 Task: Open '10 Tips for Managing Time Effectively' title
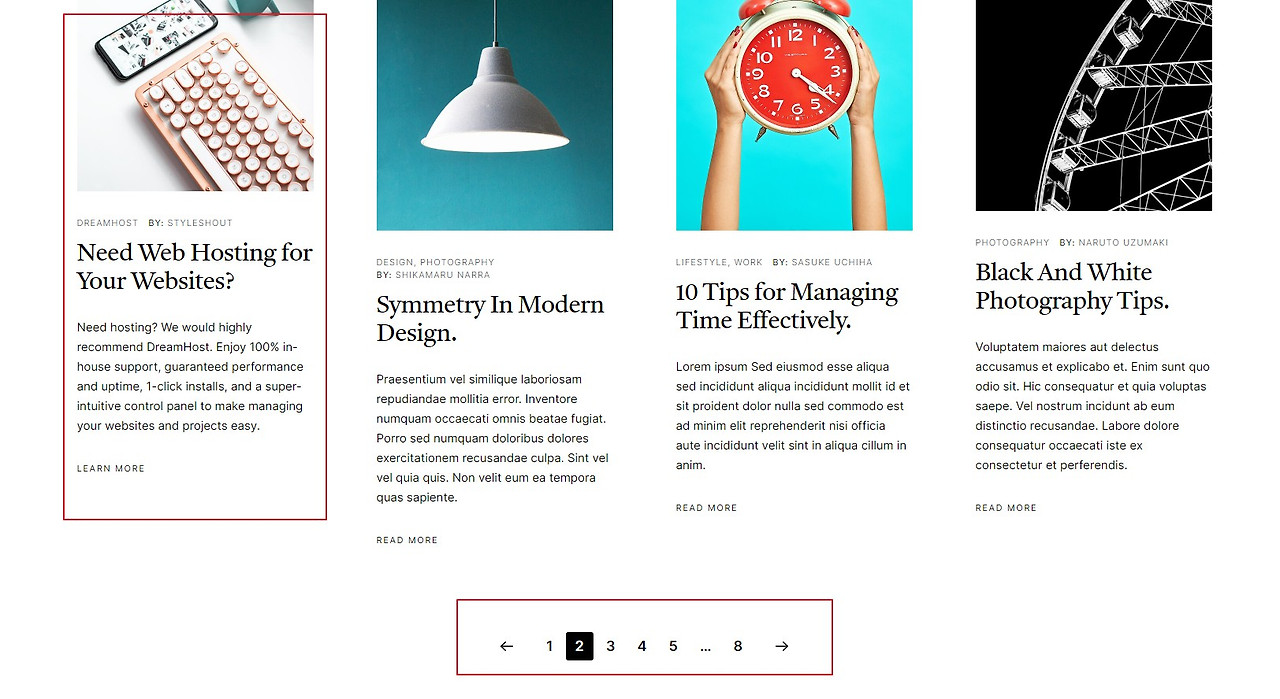point(787,306)
